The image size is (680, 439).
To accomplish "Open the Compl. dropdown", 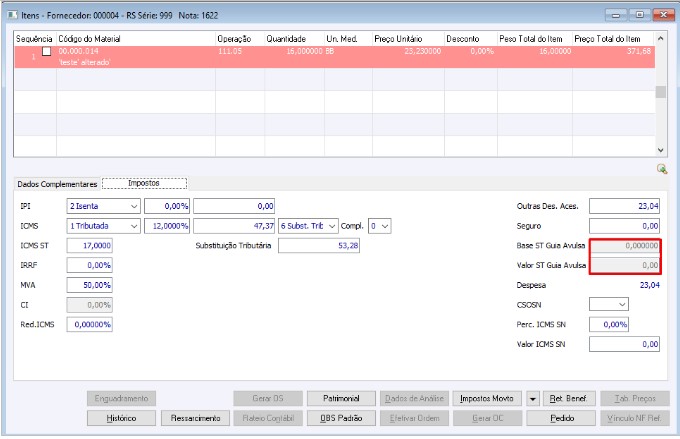I will [385, 226].
